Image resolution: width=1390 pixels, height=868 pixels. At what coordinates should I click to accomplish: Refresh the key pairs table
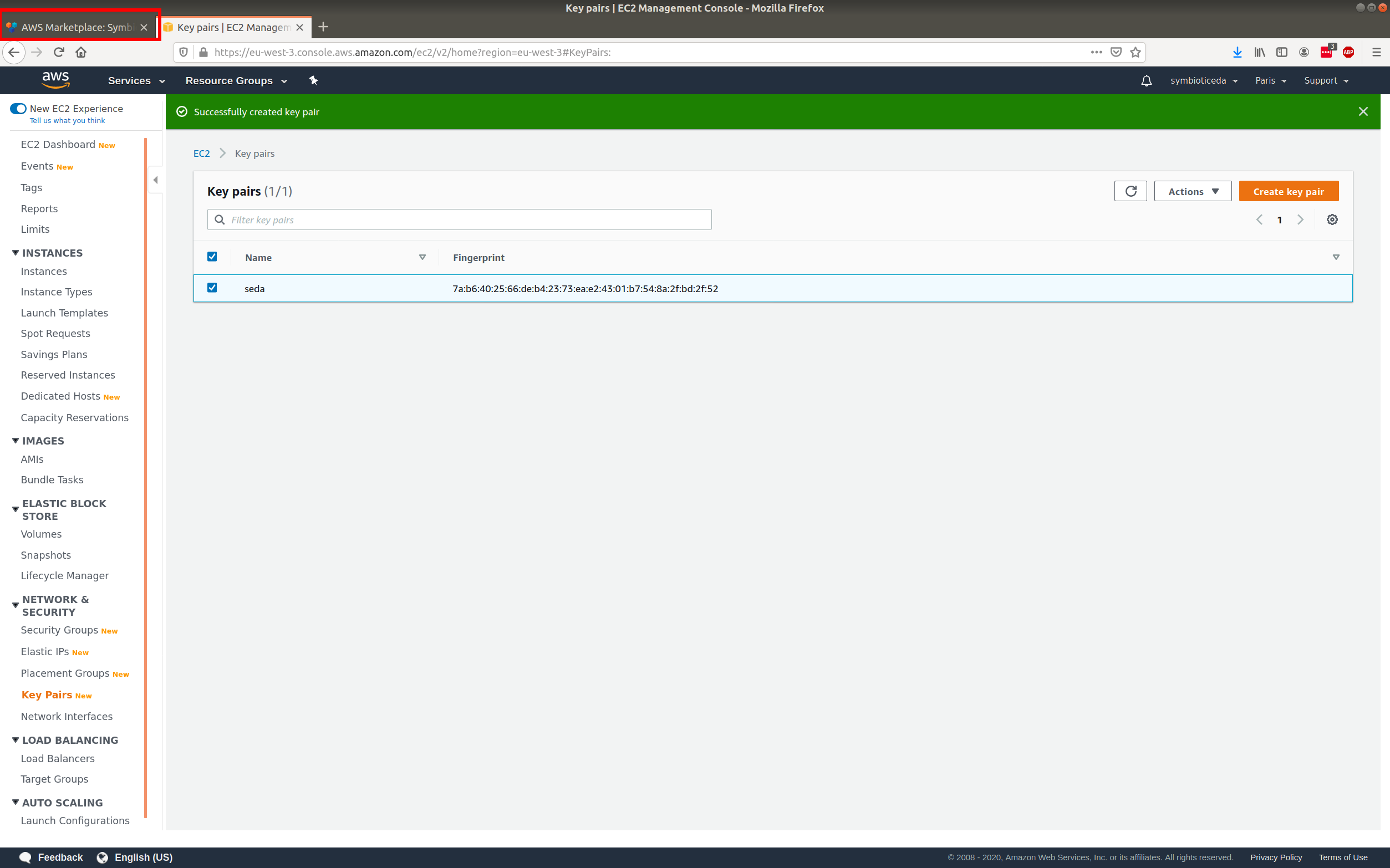click(x=1131, y=191)
